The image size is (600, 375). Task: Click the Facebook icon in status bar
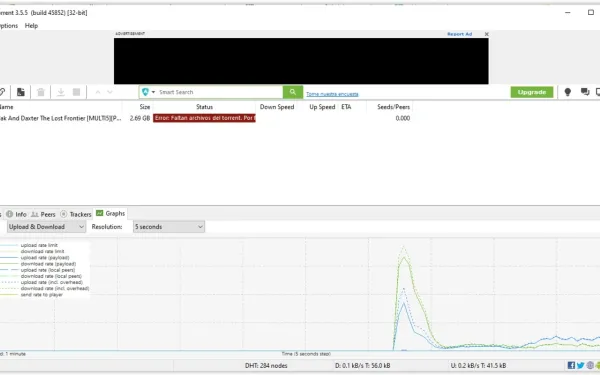click(571, 365)
